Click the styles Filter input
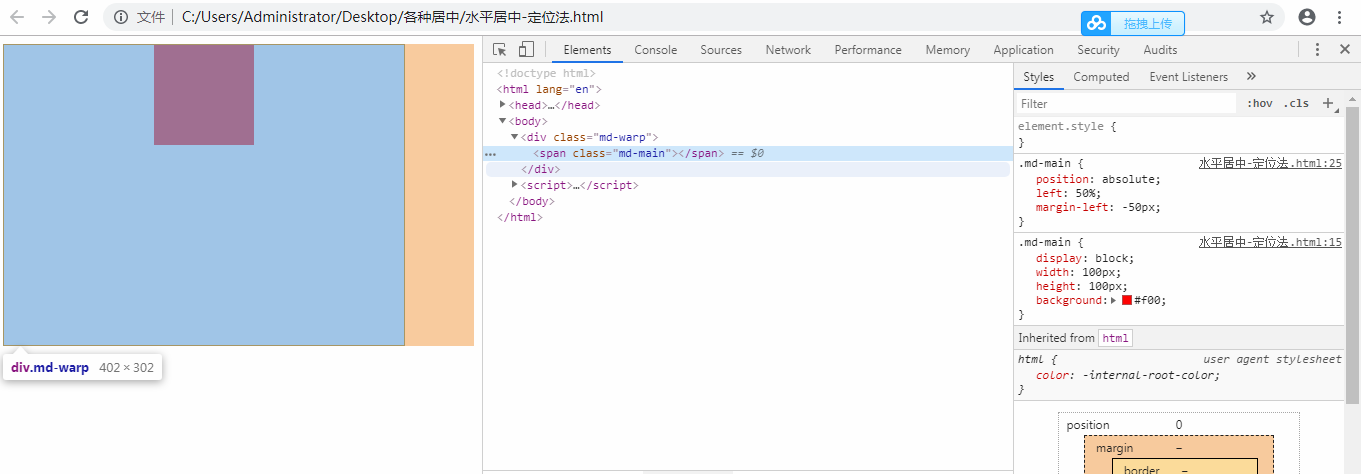 click(x=1127, y=103)
